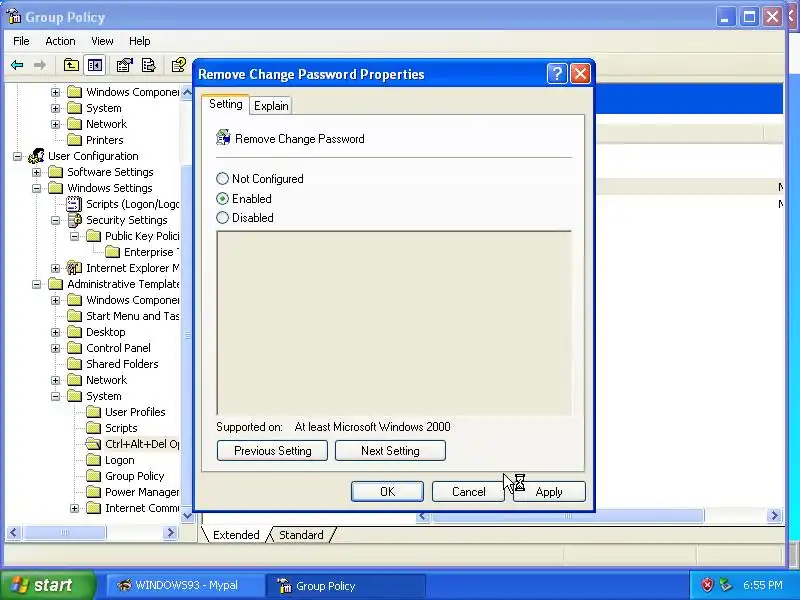Select the User Configuration node icon
This screenshot has width=800, height=600.
pyautogui.click(x=36, y=156)
